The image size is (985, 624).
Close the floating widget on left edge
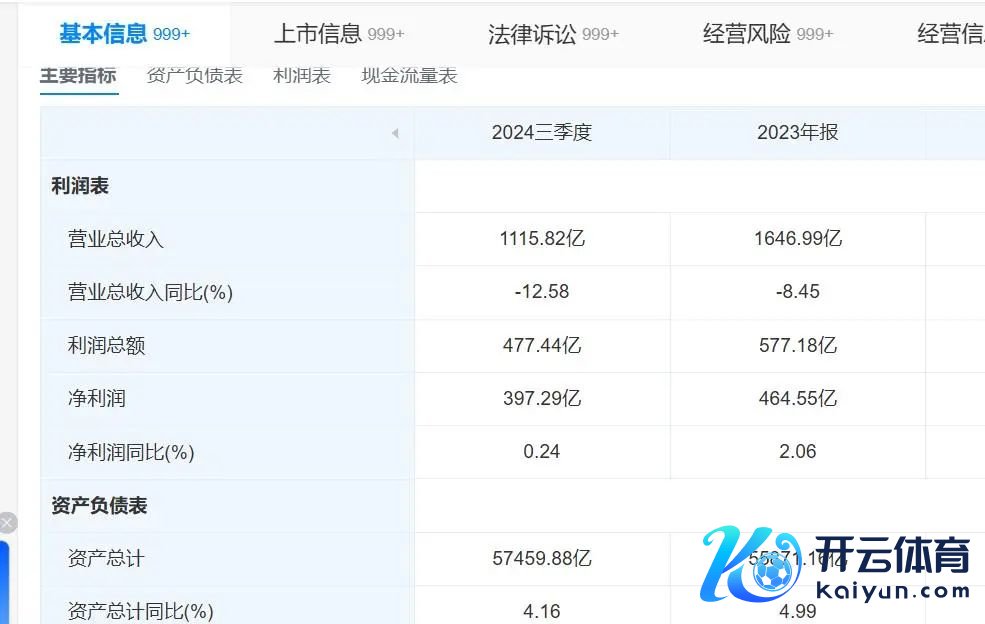pyautogui.click(x=7, y=522)
